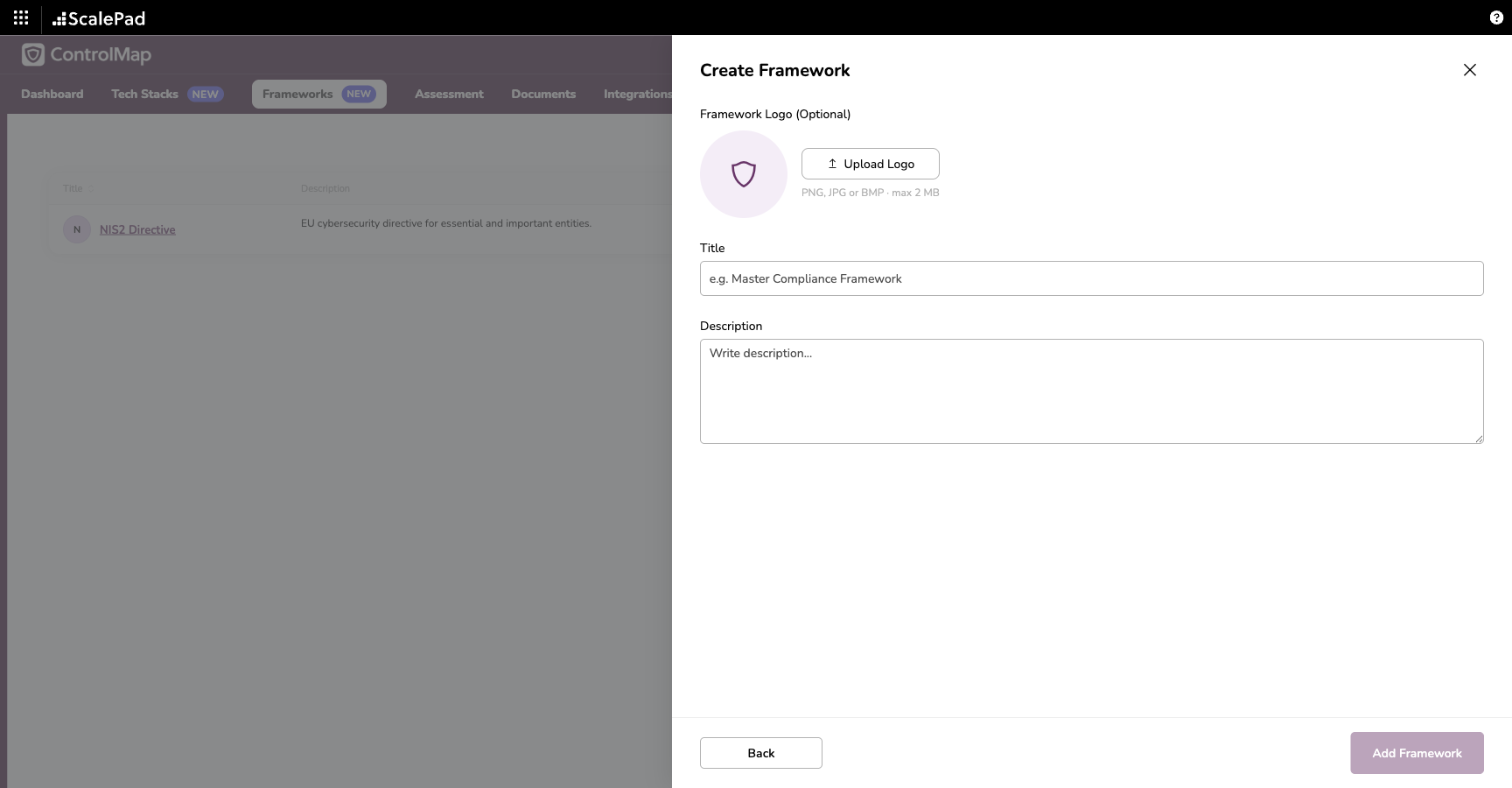The height and width of the screenshot is (788, 1512).
Task: Click the shield logo placeholder circle
Action: (x=744, y=174)
